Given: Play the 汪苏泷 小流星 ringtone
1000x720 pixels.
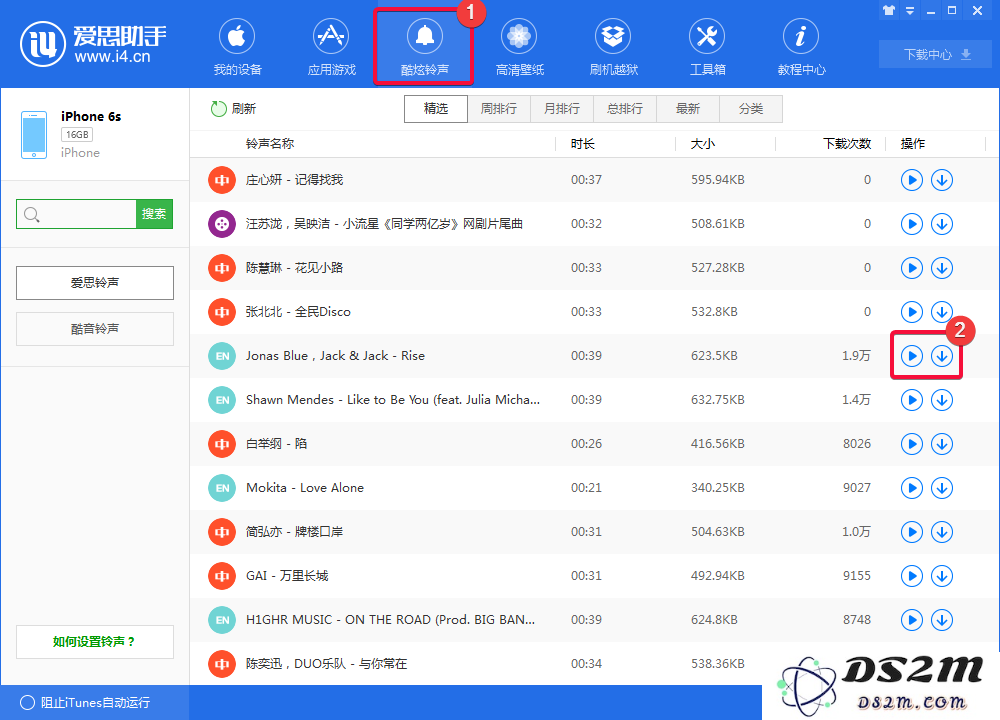Looking at the screenshot, I should click(x=912, y=224).
